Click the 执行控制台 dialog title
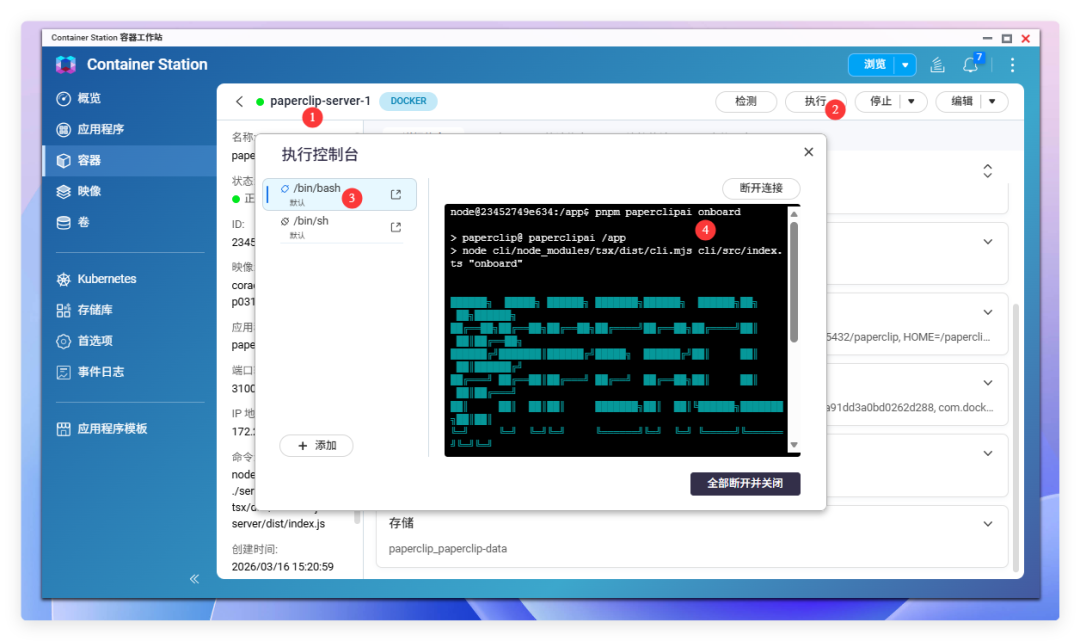This screenshot has height=641, width=1080. click(320, 154)
